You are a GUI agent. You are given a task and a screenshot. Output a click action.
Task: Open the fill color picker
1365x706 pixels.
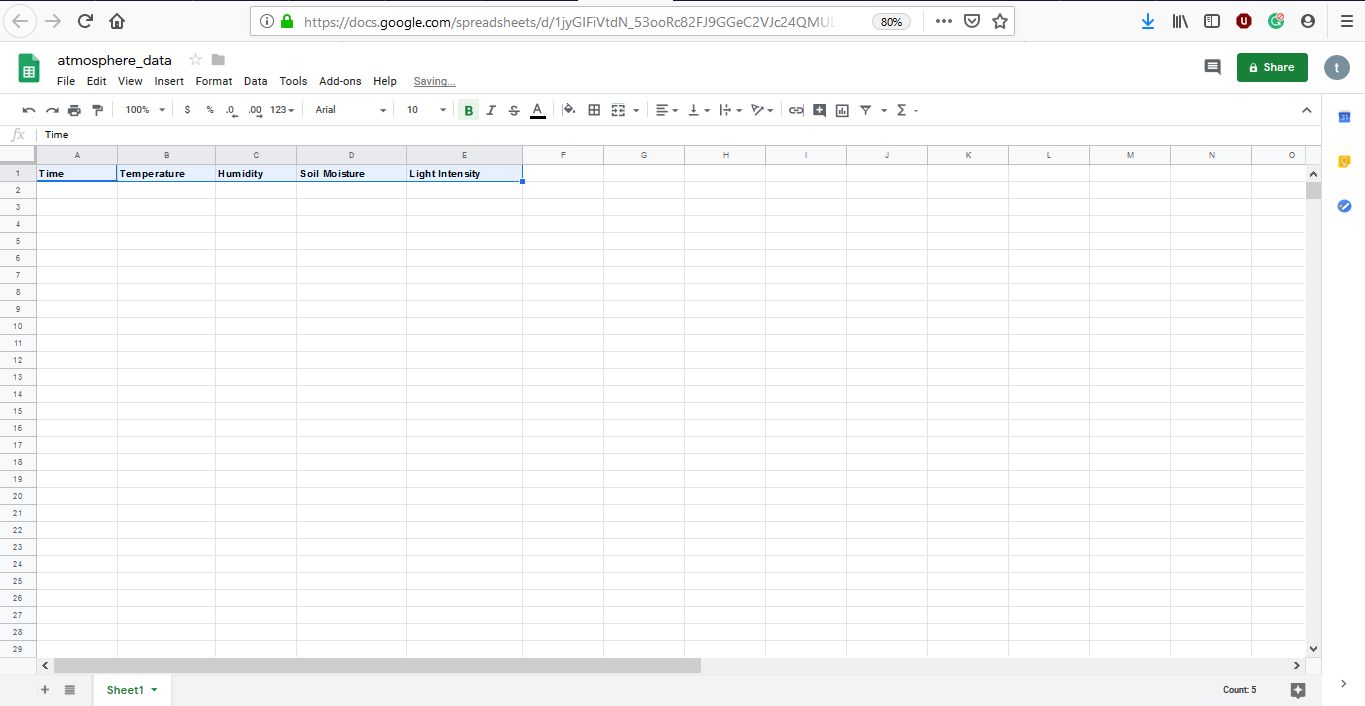pos(569,110)
